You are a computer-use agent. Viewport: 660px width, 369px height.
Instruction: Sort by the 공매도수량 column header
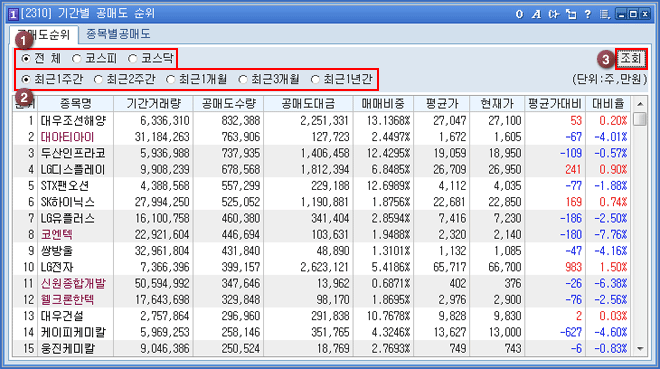[x=229, y=104]
